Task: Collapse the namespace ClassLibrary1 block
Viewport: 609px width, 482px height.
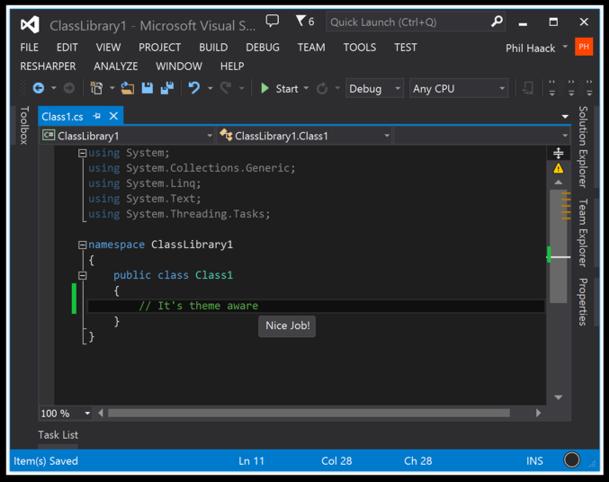Action: click(x=82, y=245)
